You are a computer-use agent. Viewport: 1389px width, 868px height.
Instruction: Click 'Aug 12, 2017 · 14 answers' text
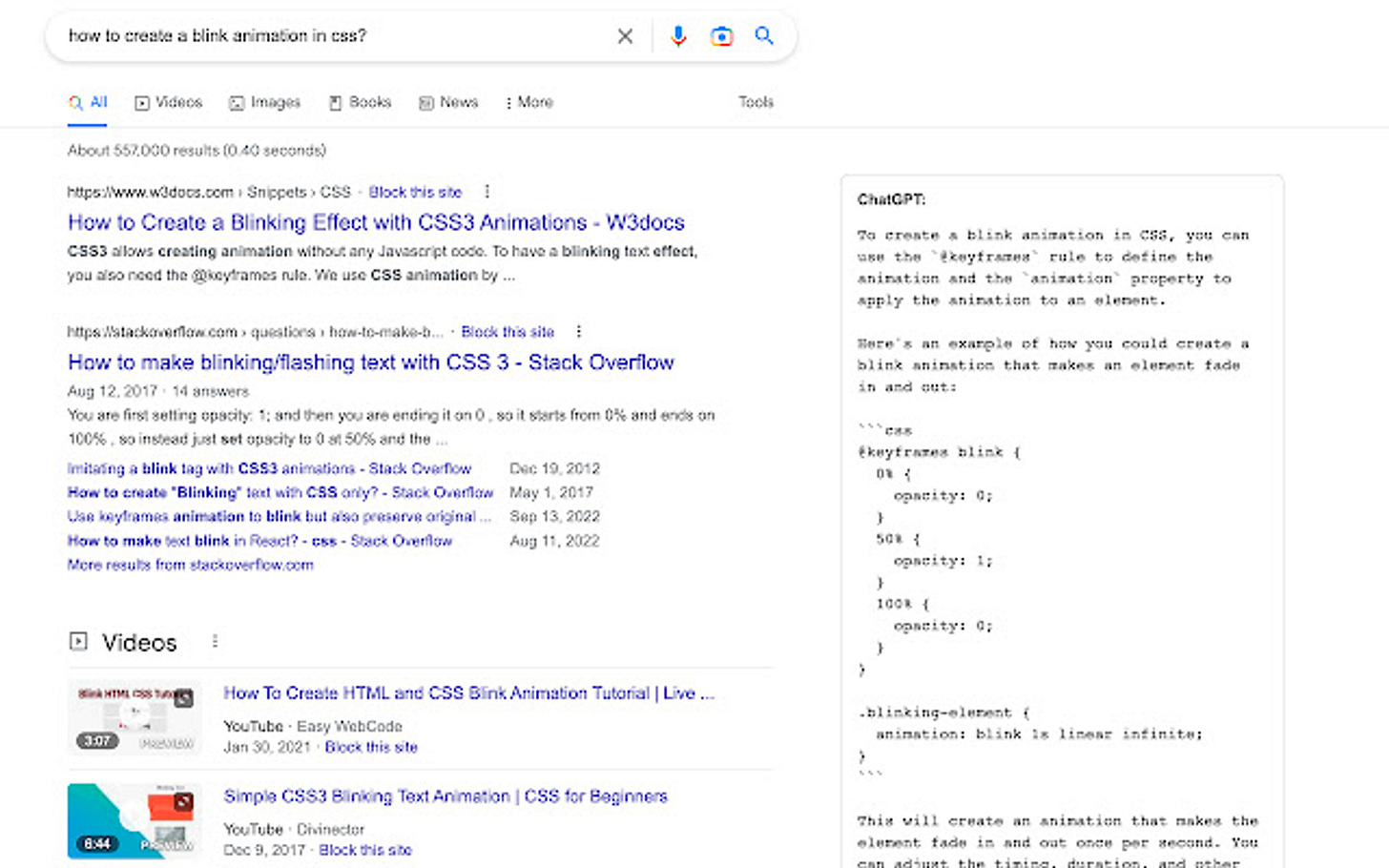pyautogui.click(x=158, y=391)
